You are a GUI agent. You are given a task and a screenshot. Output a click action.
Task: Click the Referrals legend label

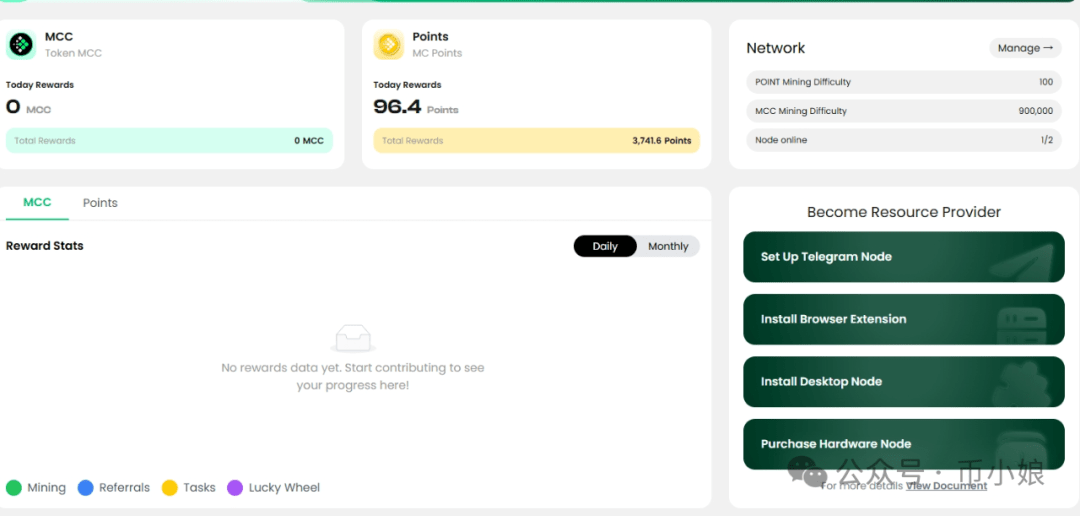[x=124, y=488]
